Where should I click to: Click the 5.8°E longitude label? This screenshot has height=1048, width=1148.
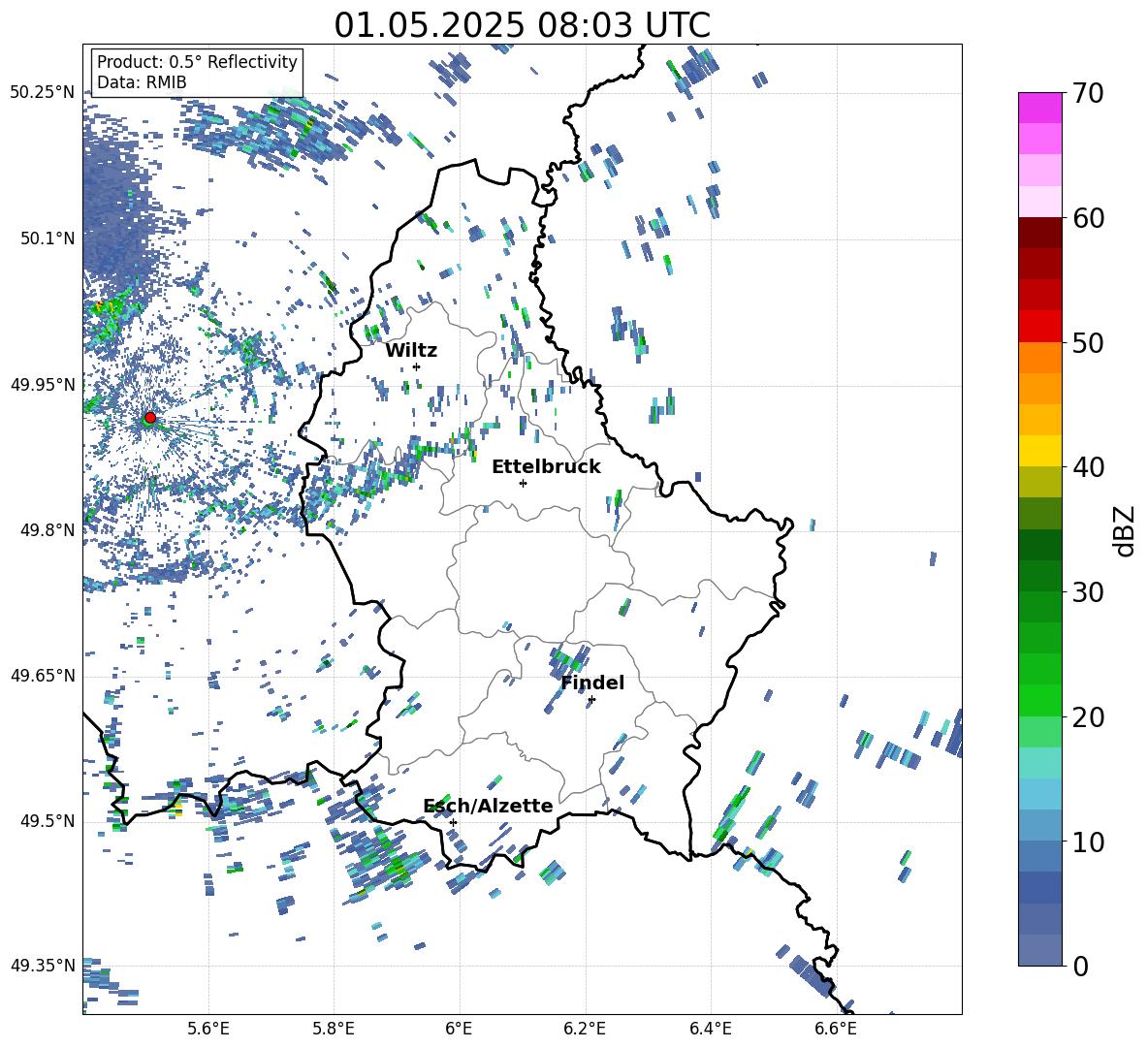334,1029
